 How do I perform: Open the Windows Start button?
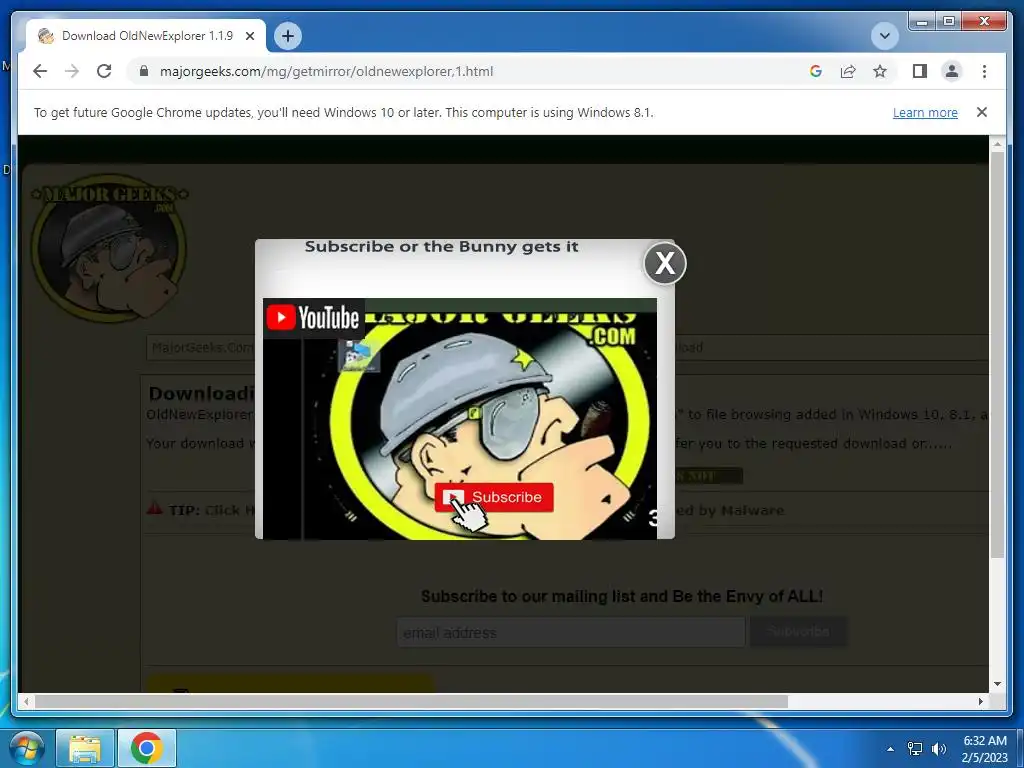pos(26,748)
